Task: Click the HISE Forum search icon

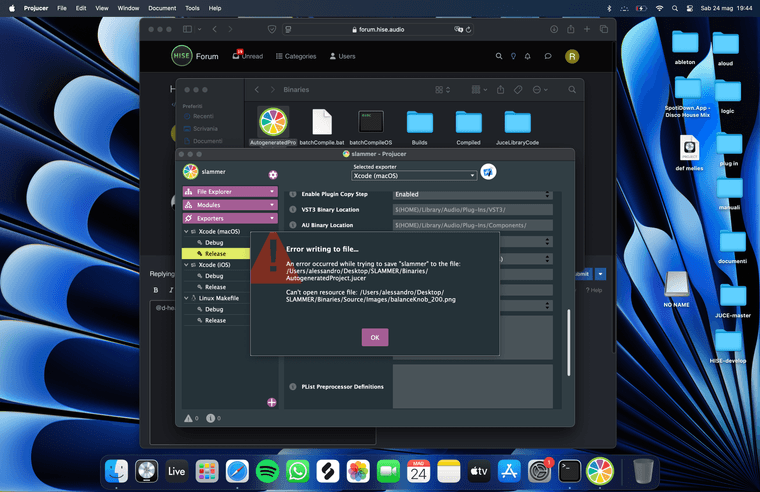Action: [499, 56]
